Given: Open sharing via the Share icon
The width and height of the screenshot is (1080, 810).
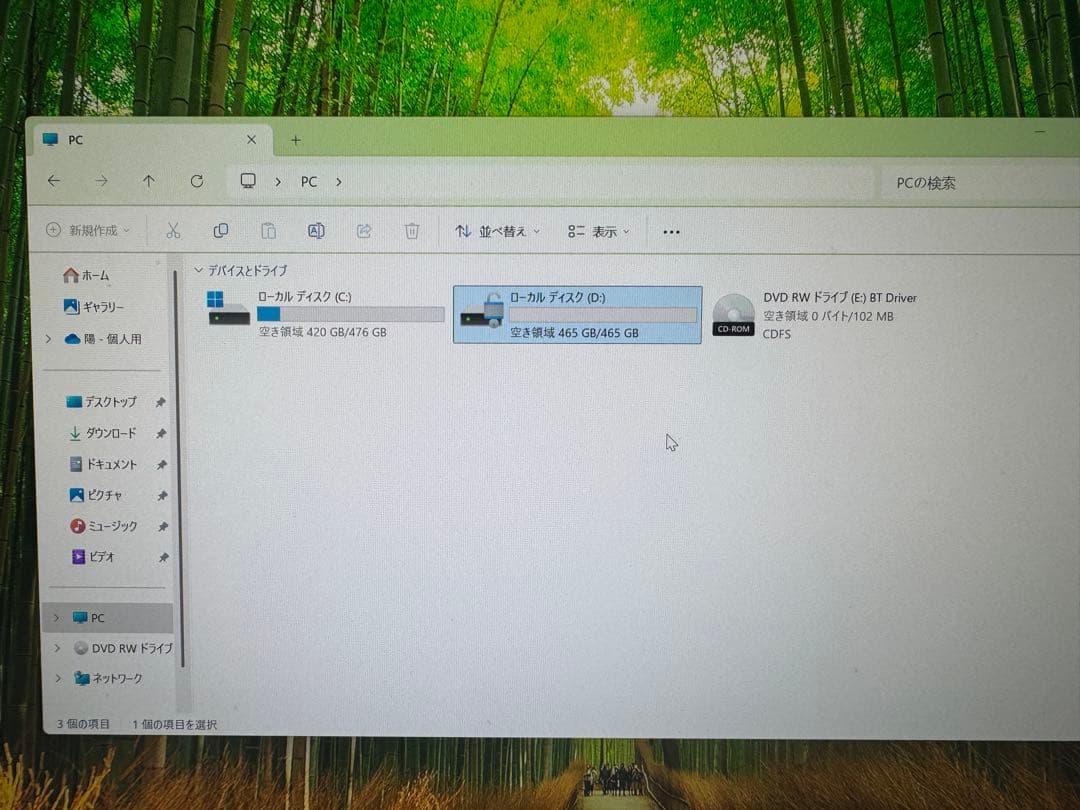Looking at the screenshot, I should click(363, 231).
